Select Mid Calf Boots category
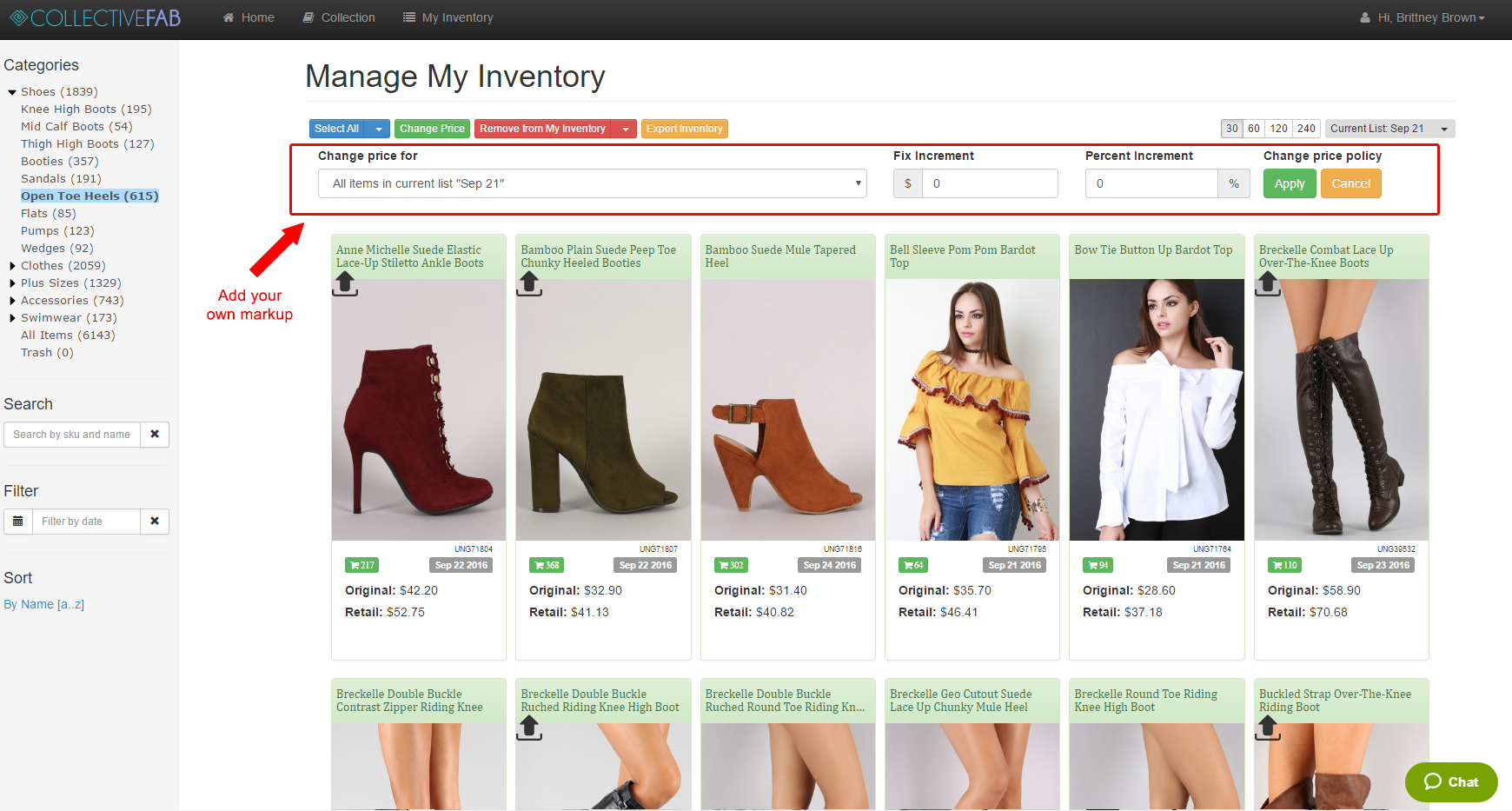 coord(76,127)
